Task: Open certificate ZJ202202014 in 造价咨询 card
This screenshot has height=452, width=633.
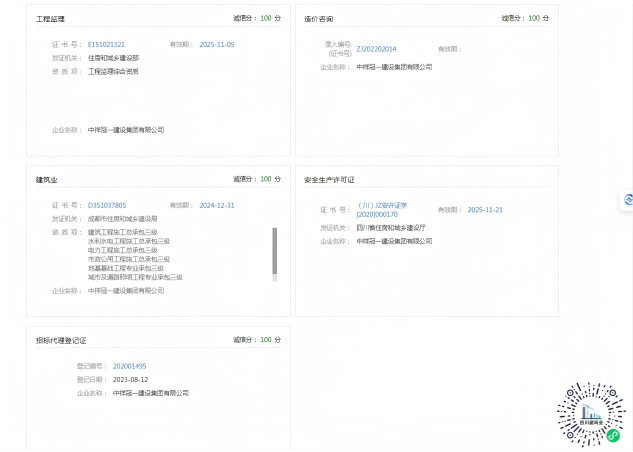Action: pyautogui.click(x=376, y=48)
